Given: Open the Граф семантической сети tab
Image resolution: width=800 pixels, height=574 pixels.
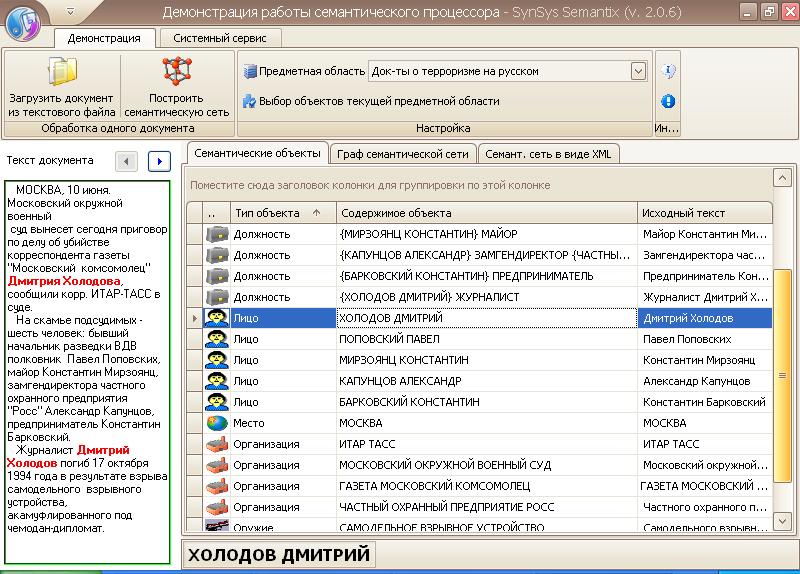Looking at the screenshot, I should point(403,154).
